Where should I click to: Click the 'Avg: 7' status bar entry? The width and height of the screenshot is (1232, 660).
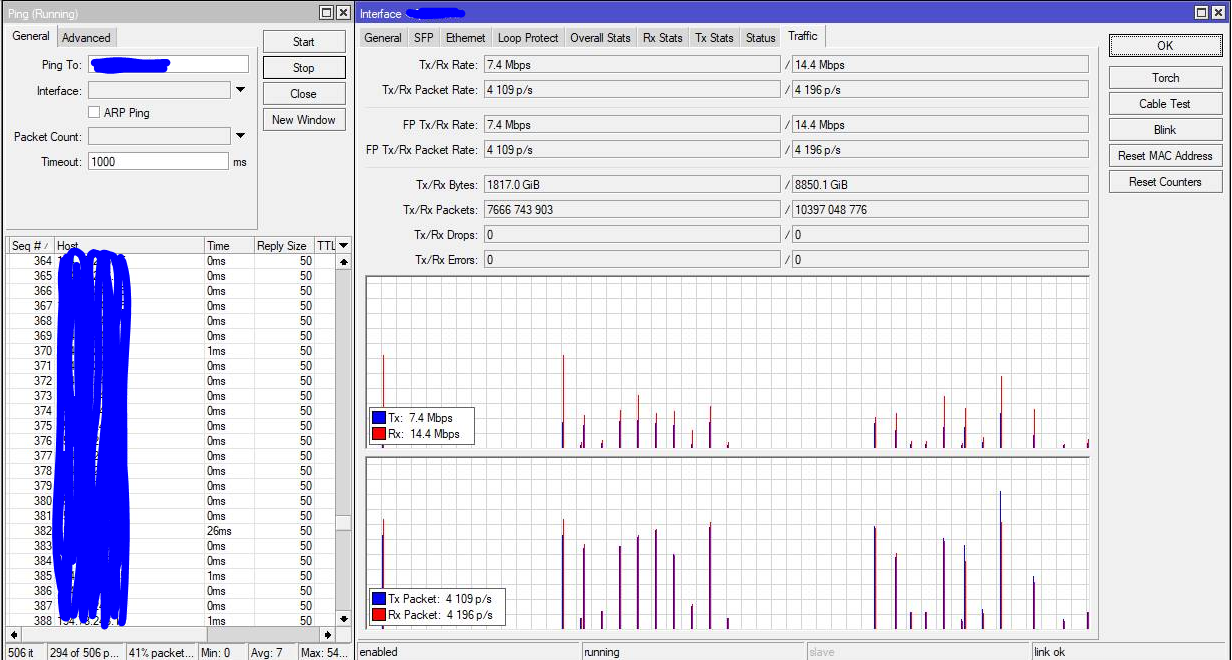pos(271,652)
